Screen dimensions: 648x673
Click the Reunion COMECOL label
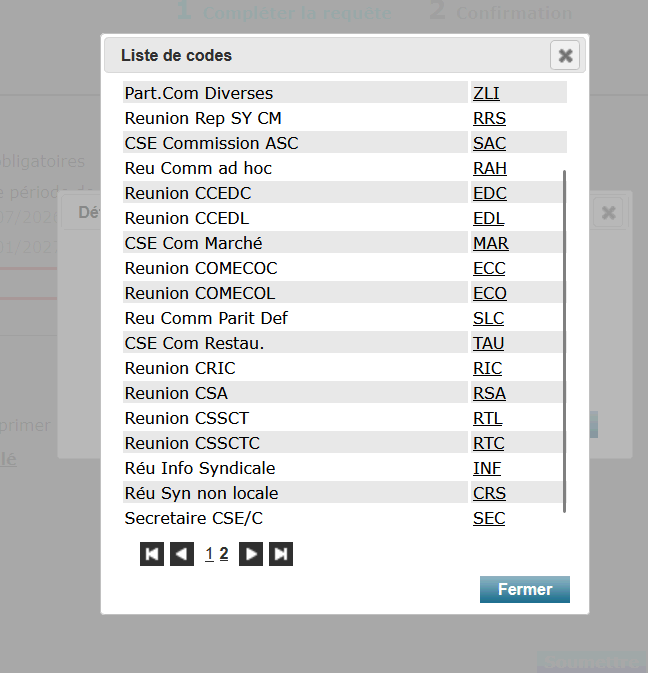(200, 293)
